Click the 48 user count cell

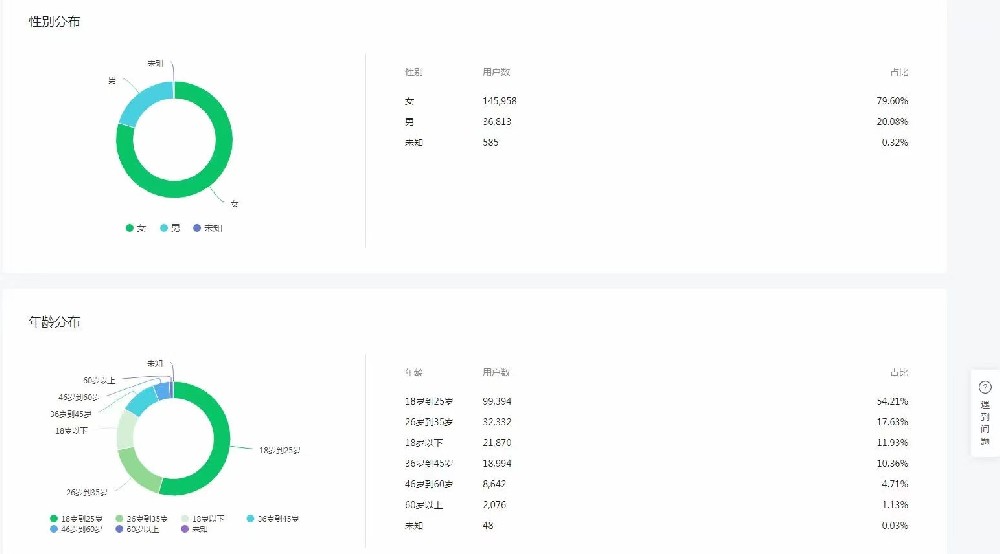[x=488, y=526]
